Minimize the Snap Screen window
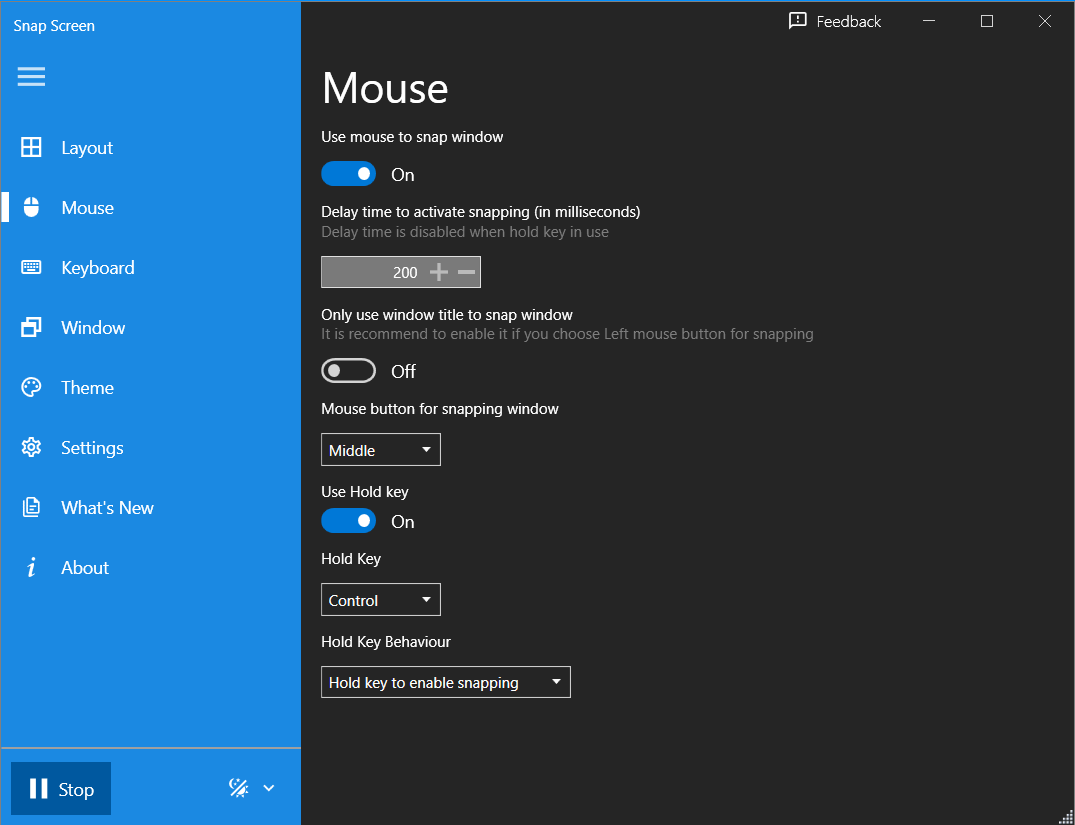 [929, 21]
